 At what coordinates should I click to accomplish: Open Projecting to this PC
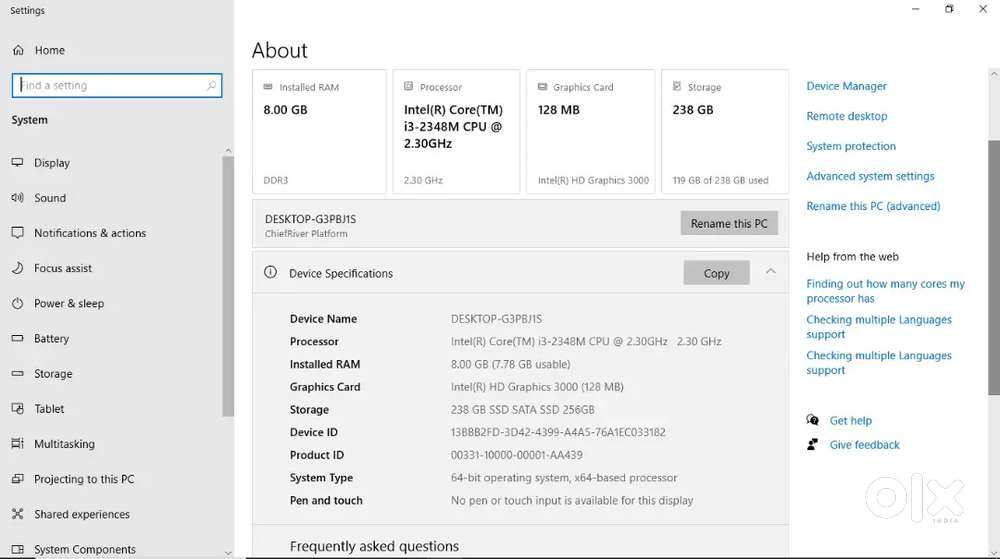click(84, 478)
